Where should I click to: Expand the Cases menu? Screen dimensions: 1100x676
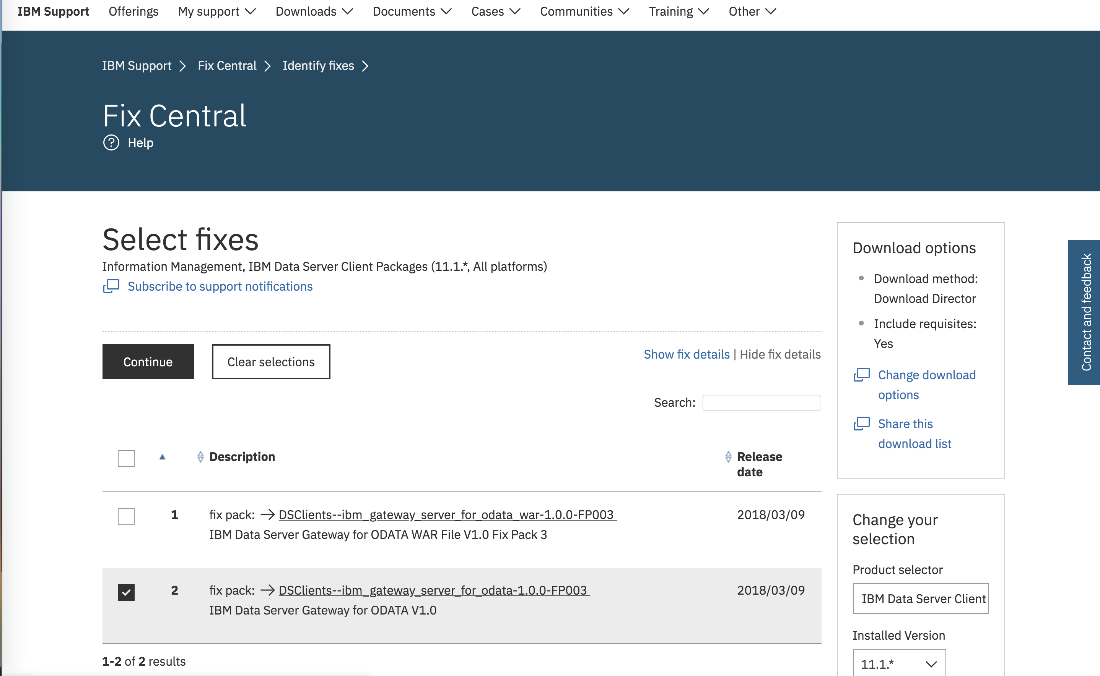tap(495, 12)
